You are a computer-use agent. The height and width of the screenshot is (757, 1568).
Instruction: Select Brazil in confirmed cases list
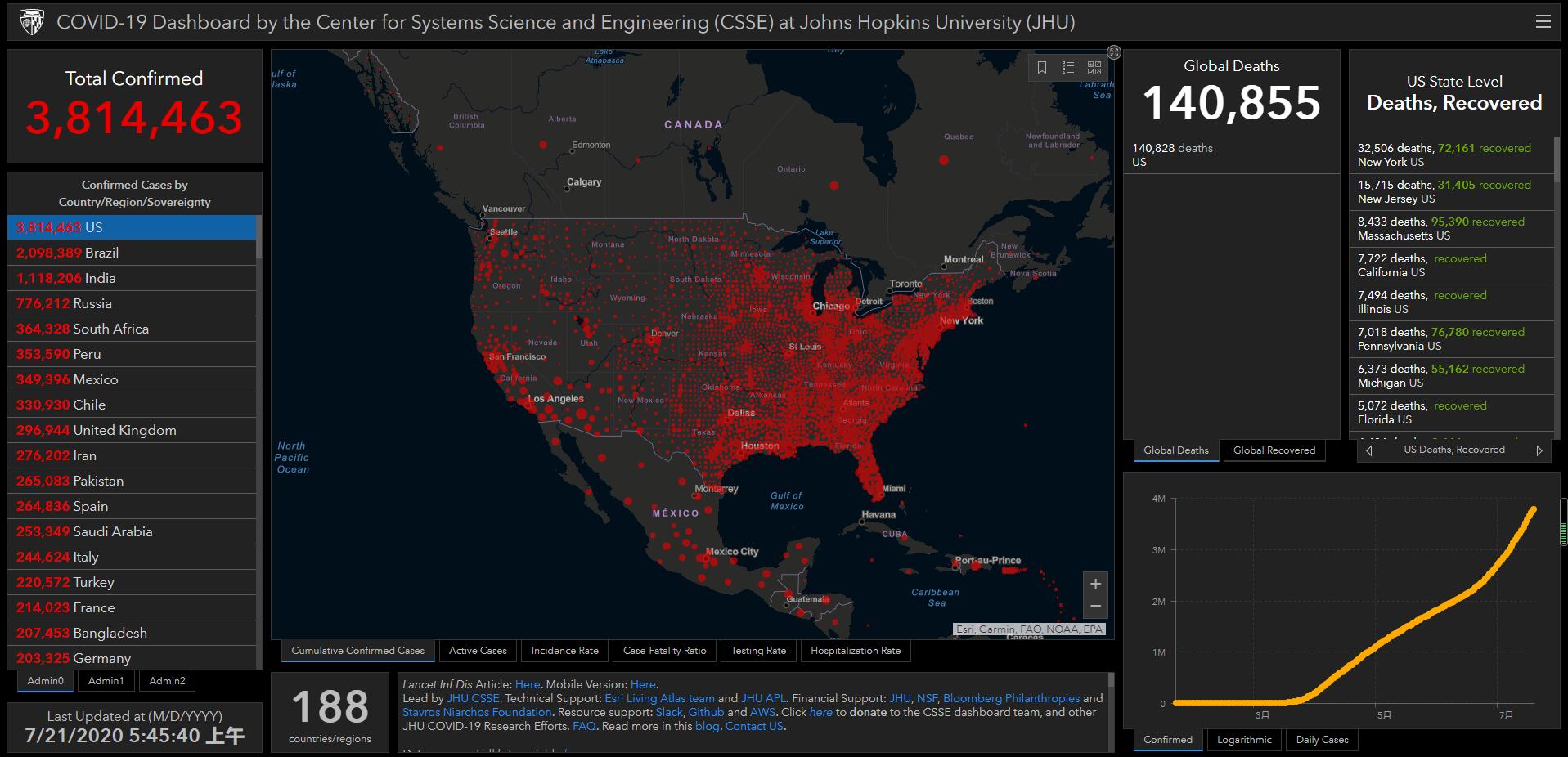click(132, 253)
